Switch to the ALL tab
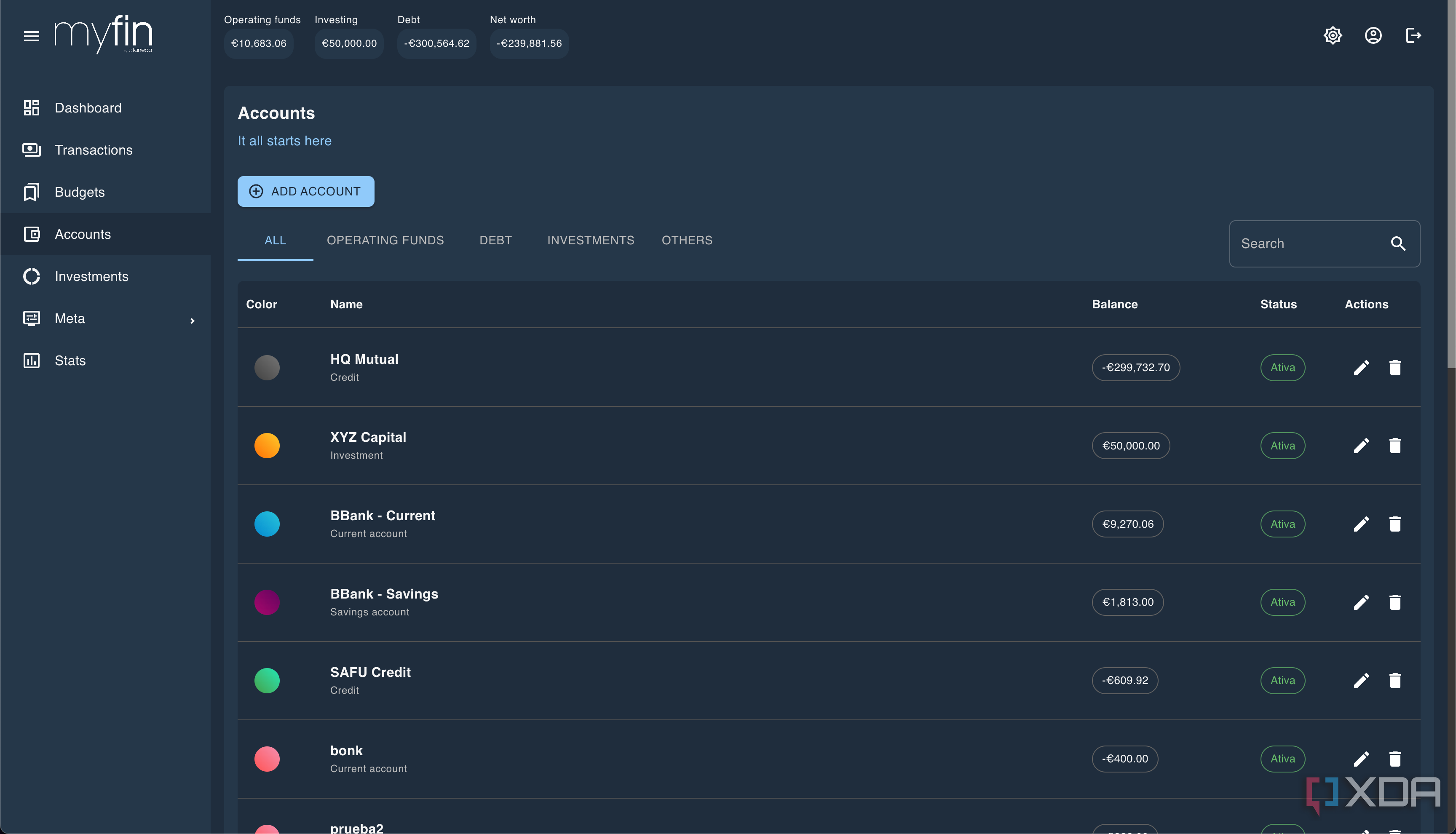This screenshot has width=1456, height=834. (275, 241)
